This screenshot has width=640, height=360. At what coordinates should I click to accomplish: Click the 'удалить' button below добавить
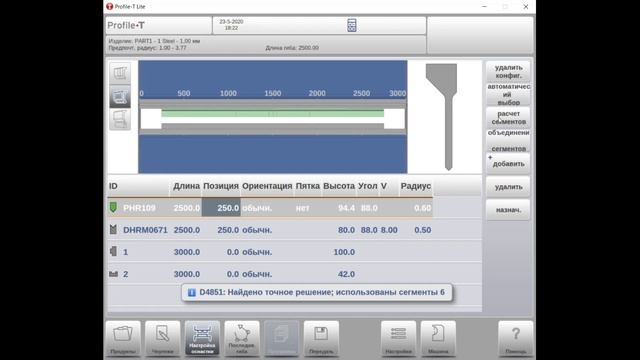coord(508,187)
